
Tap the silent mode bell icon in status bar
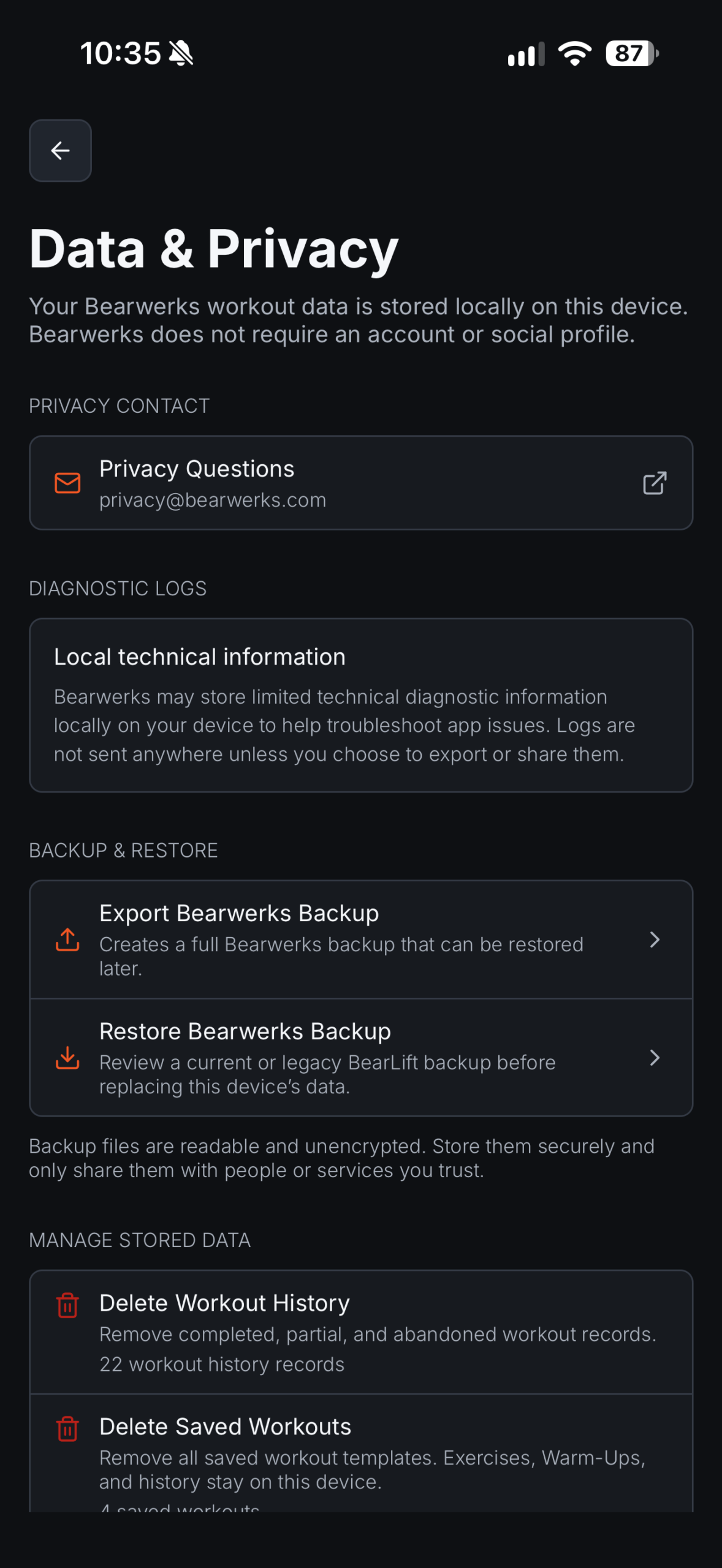click(x=181, y=53)
